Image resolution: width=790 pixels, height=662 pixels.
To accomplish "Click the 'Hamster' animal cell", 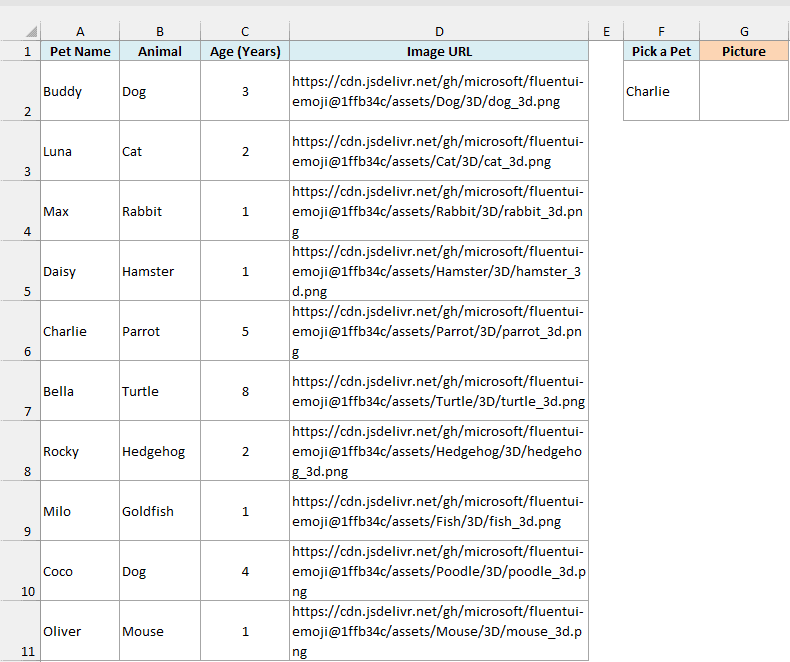I will click(160, 271).
